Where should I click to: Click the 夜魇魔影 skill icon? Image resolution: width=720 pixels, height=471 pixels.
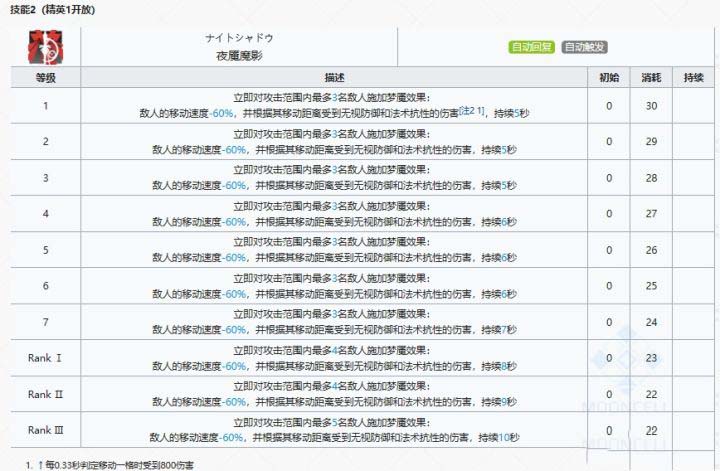(x=45, y=47)
